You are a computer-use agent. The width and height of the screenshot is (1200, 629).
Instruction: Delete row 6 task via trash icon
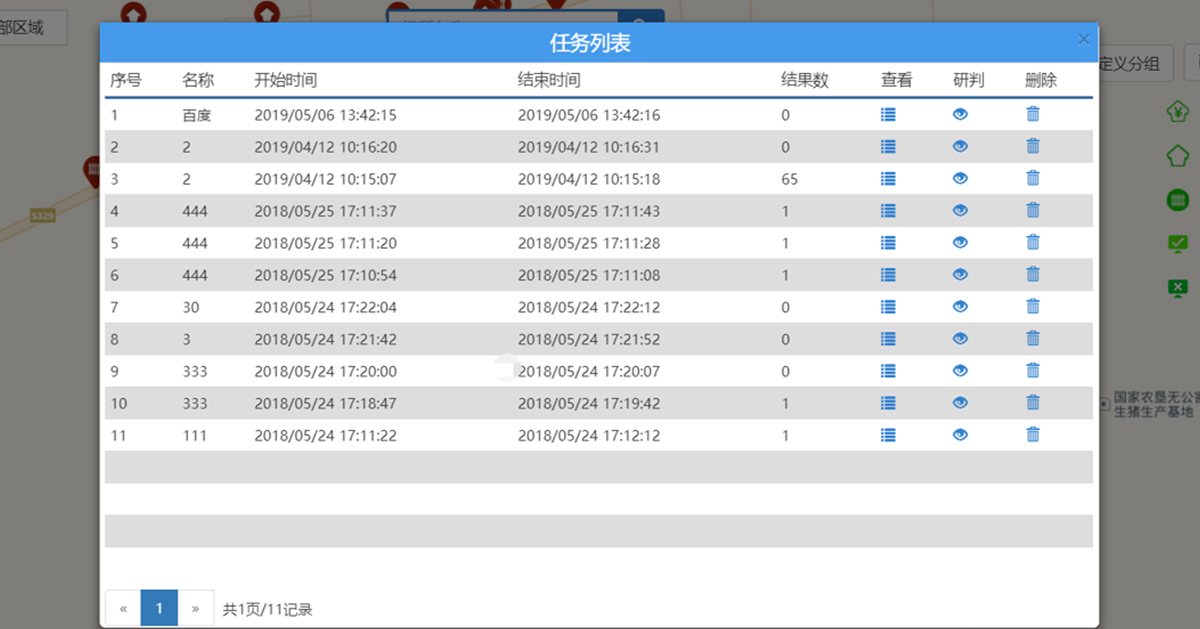(1033, 274)
